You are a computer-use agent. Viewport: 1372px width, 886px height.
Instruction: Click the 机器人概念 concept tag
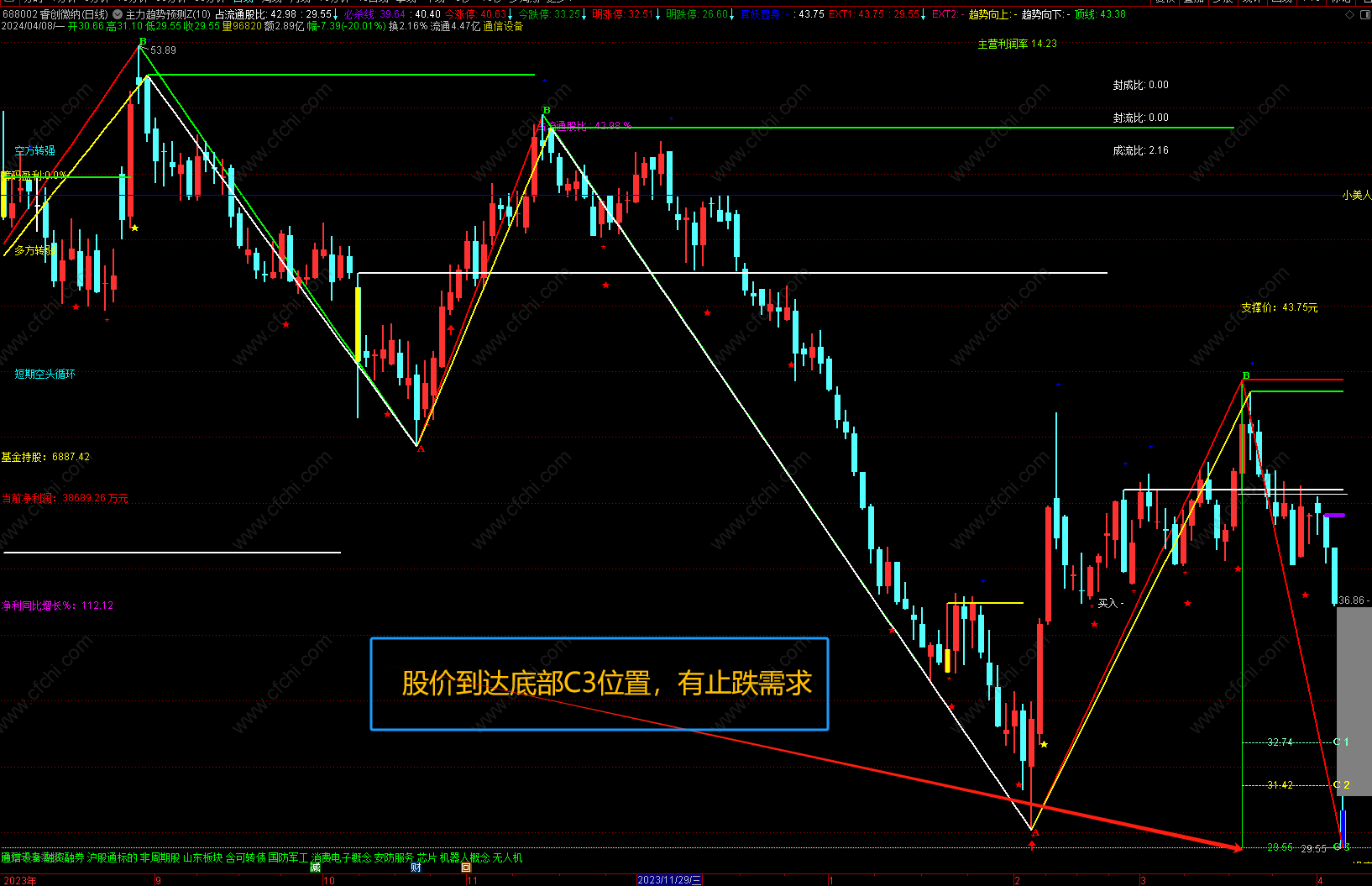tap(464, 857)
